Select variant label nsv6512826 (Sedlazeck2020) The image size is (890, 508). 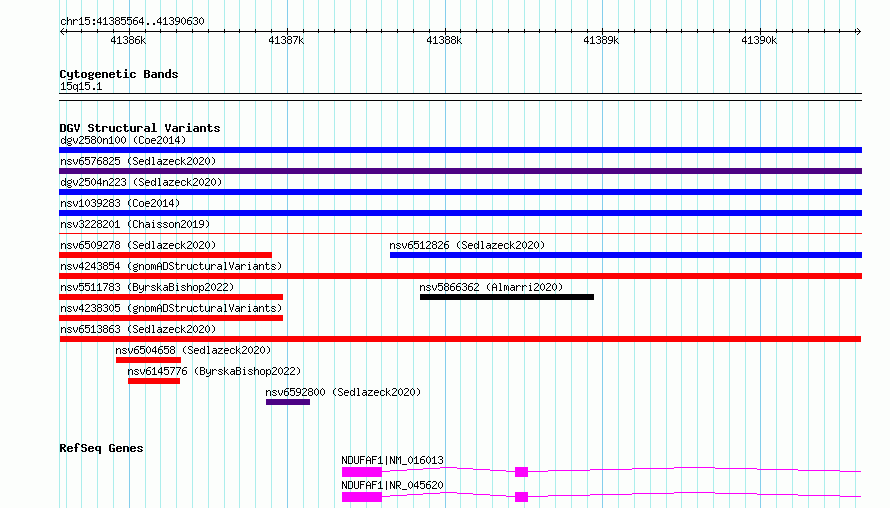tap(467, 245)
